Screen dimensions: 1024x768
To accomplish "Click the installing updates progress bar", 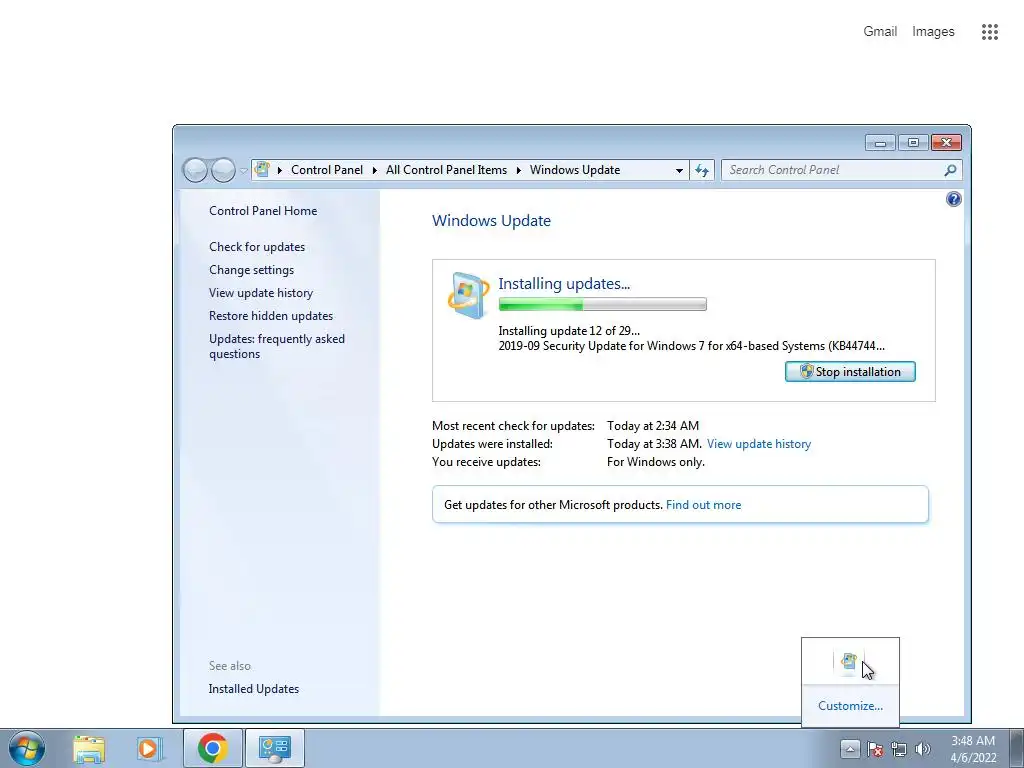I will tap(602, 304).
